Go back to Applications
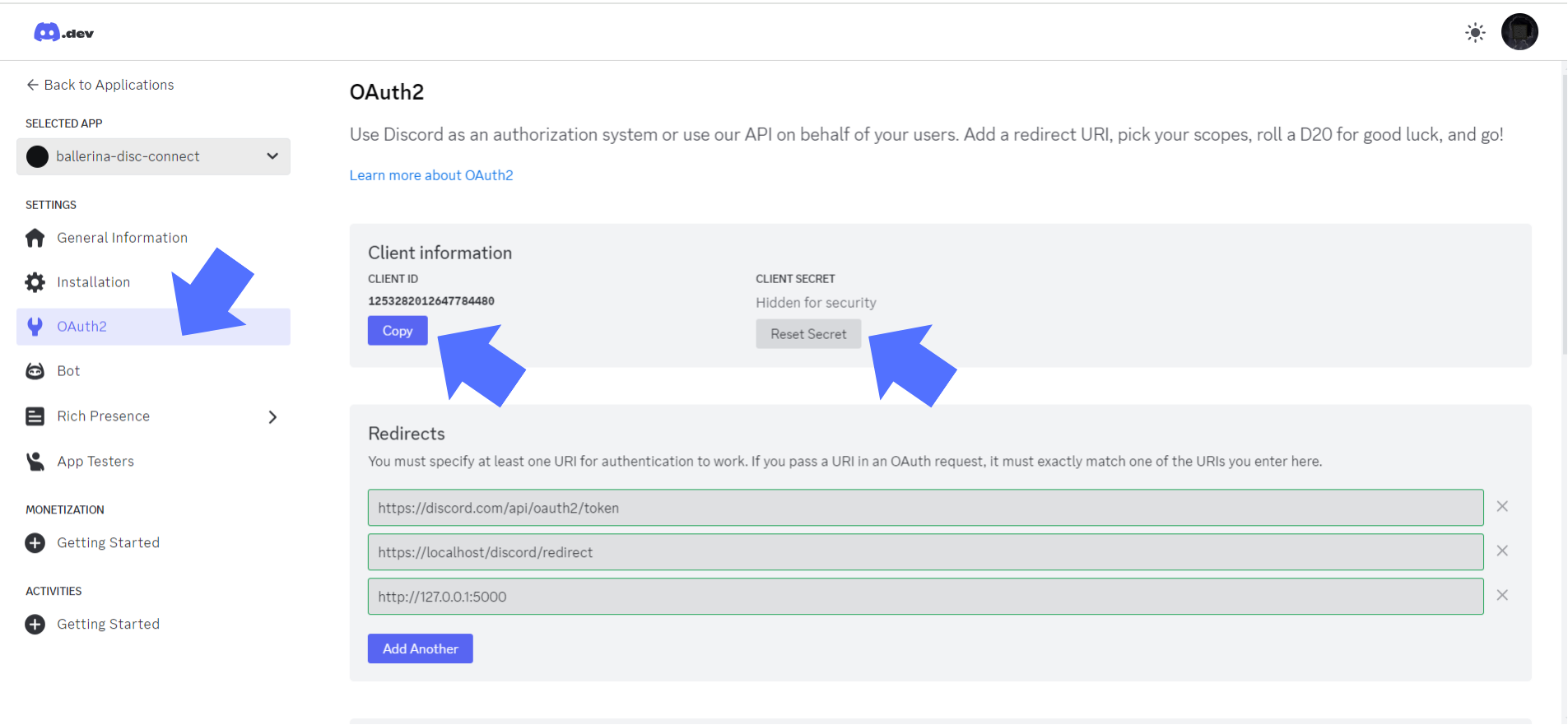1568x725 pixels. [100, 85]
